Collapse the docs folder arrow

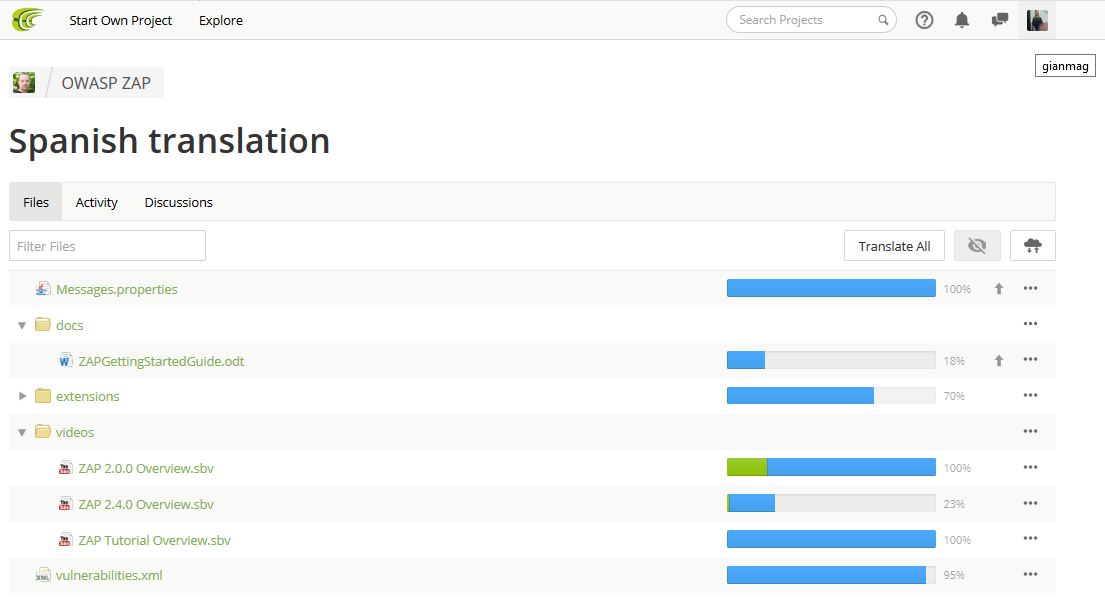[22, 325]
